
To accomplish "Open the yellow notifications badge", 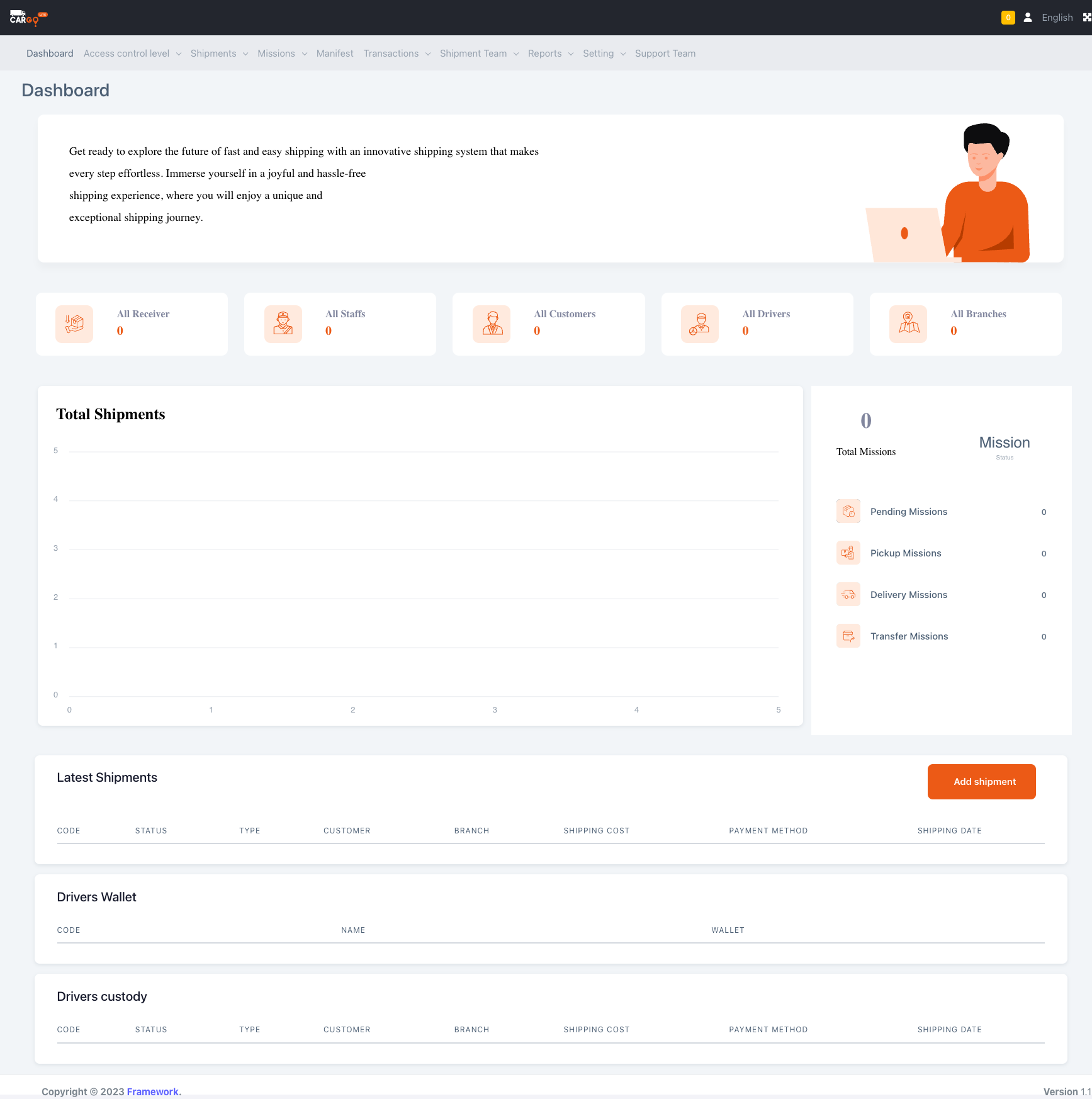I will point(1008,18).
